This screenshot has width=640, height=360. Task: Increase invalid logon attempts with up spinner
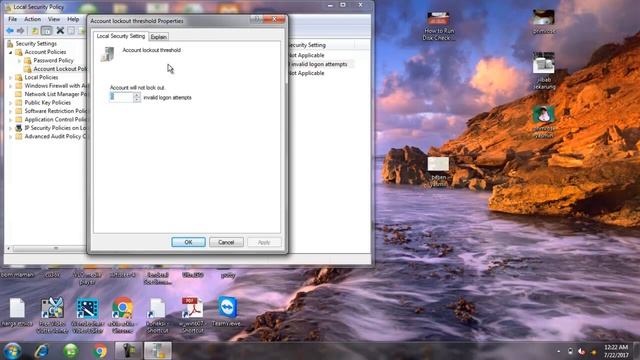(x=137, y=95)
